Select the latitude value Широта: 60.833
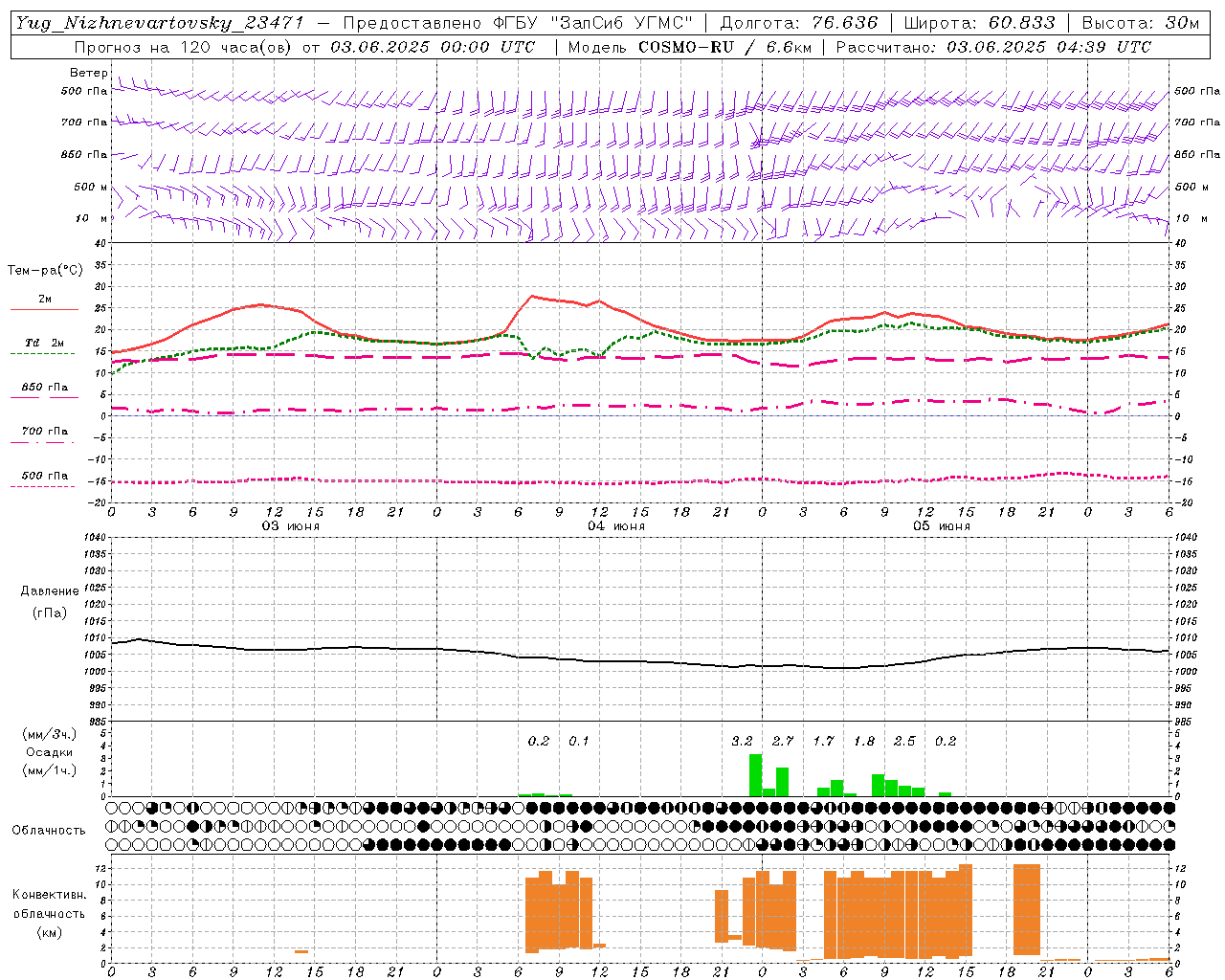The height and width of the screenshot is (980, 1225). (x=979, y=23)
